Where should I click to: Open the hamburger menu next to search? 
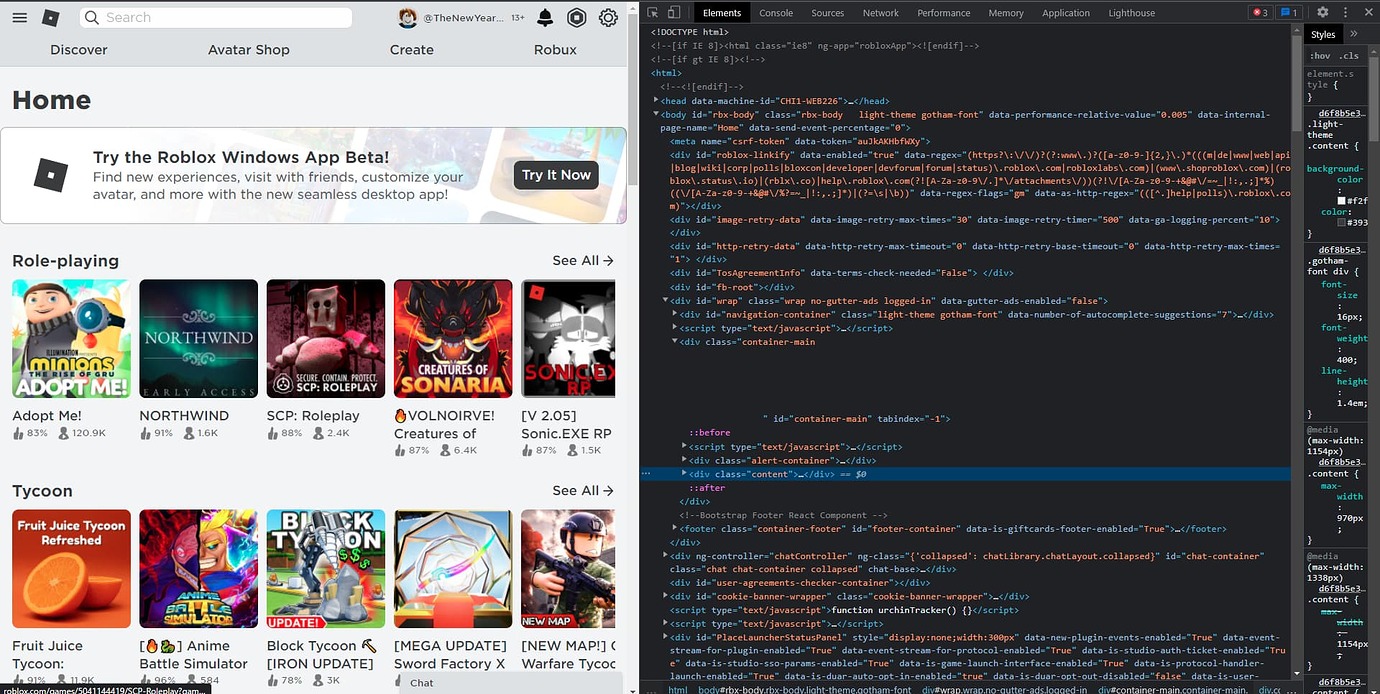(19, 18)
